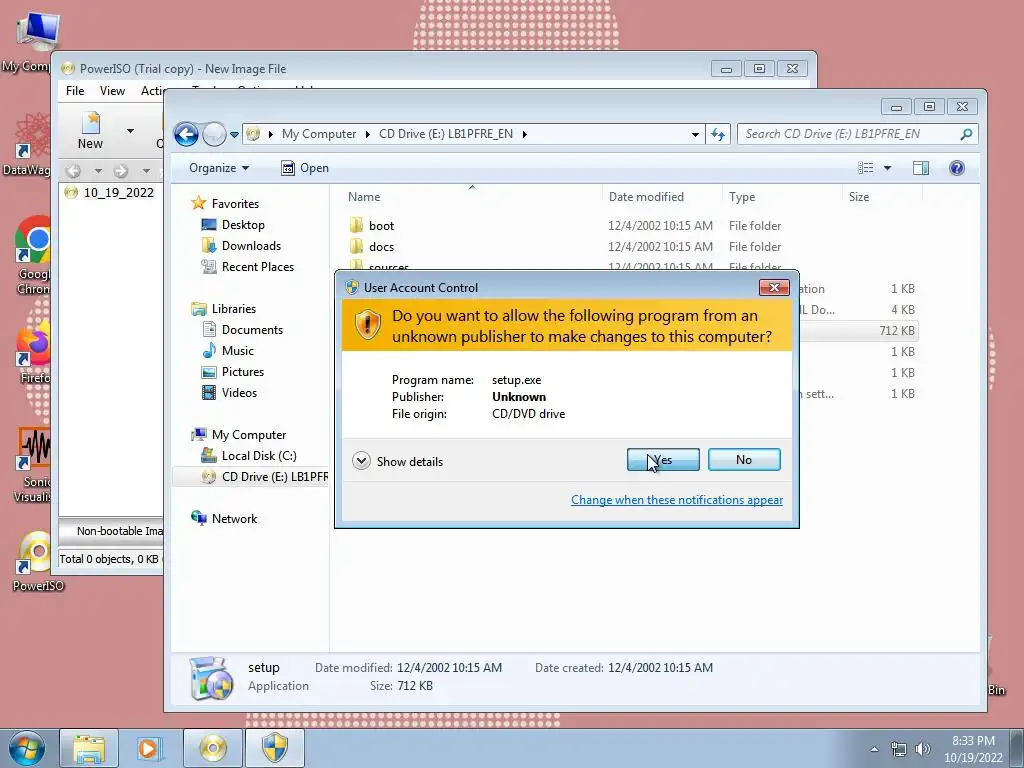Switch to PowerISO taskbar button
This screenshot has height=768, width=1024.
click(x=213, y=748)
